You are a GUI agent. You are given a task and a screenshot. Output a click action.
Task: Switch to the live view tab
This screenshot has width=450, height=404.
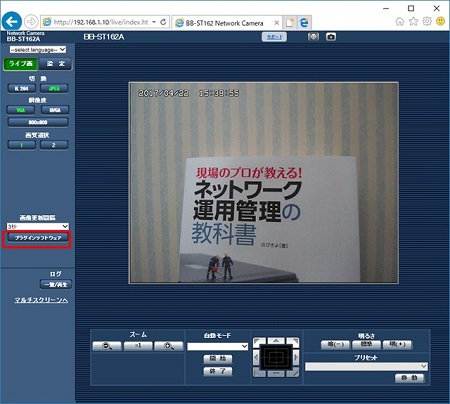[21, 64]
